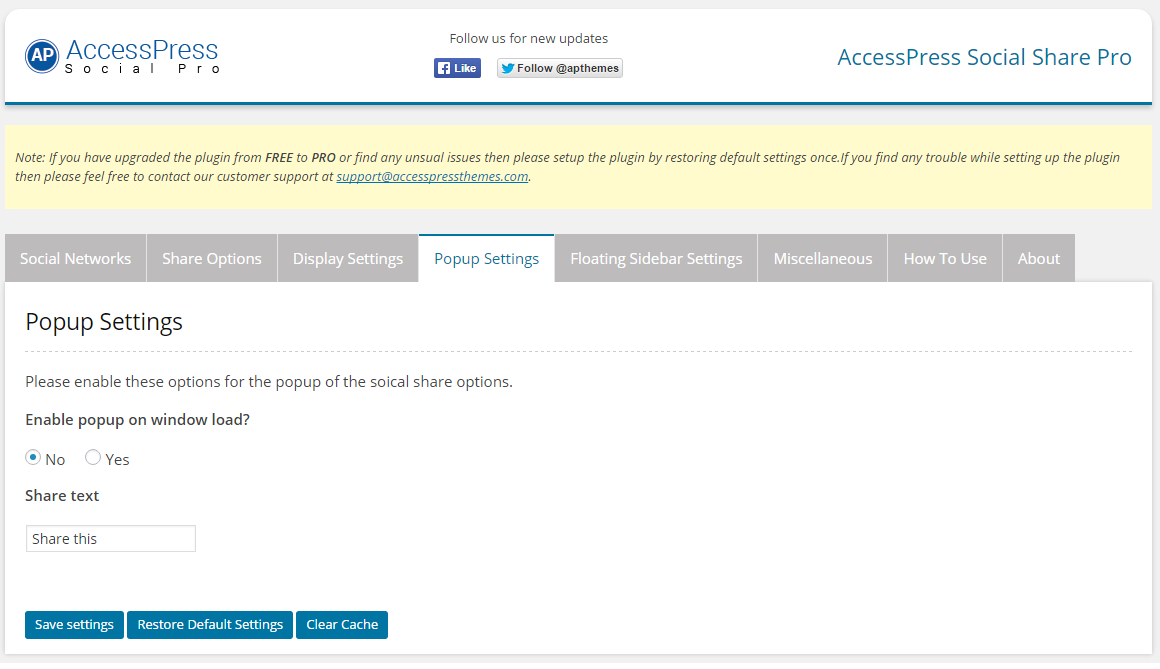Click the Save settings button
The width and height of the screenshot is (1160, 669).
(74, 625)
